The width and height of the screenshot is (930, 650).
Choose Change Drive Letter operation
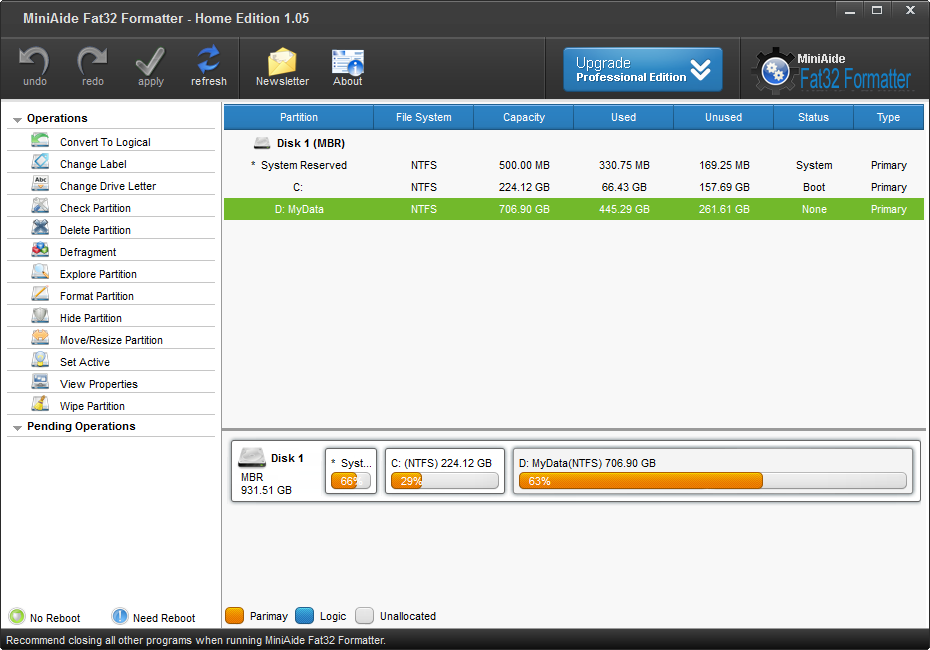click(111, 185)
